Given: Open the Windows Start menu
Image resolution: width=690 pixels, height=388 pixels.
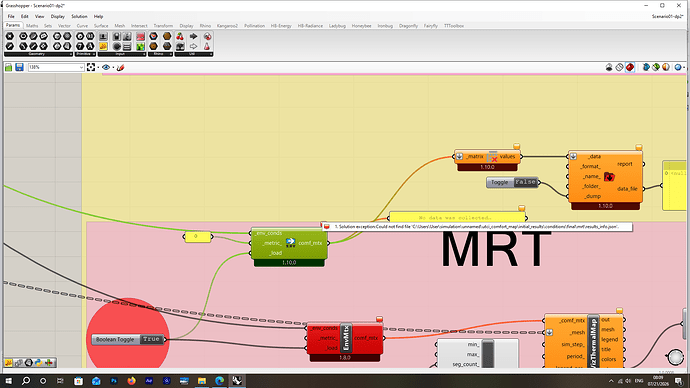Looking at the screenshot, I should point(8,381).
